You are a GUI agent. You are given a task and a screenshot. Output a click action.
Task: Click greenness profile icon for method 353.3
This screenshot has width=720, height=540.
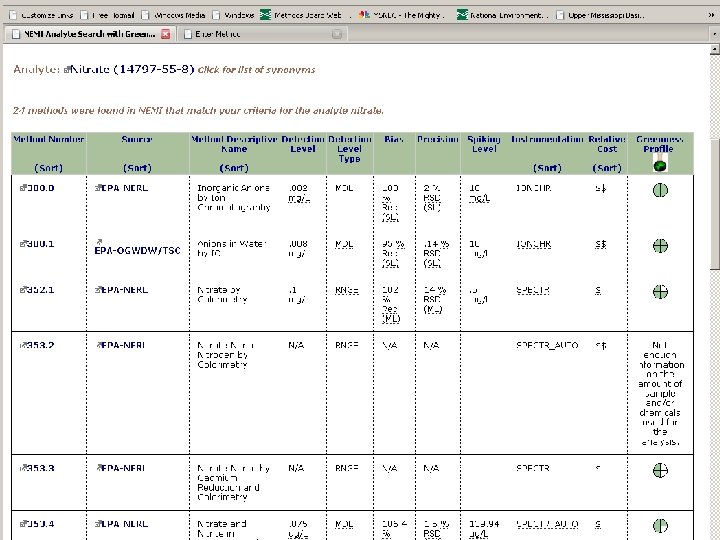[660, 470]
